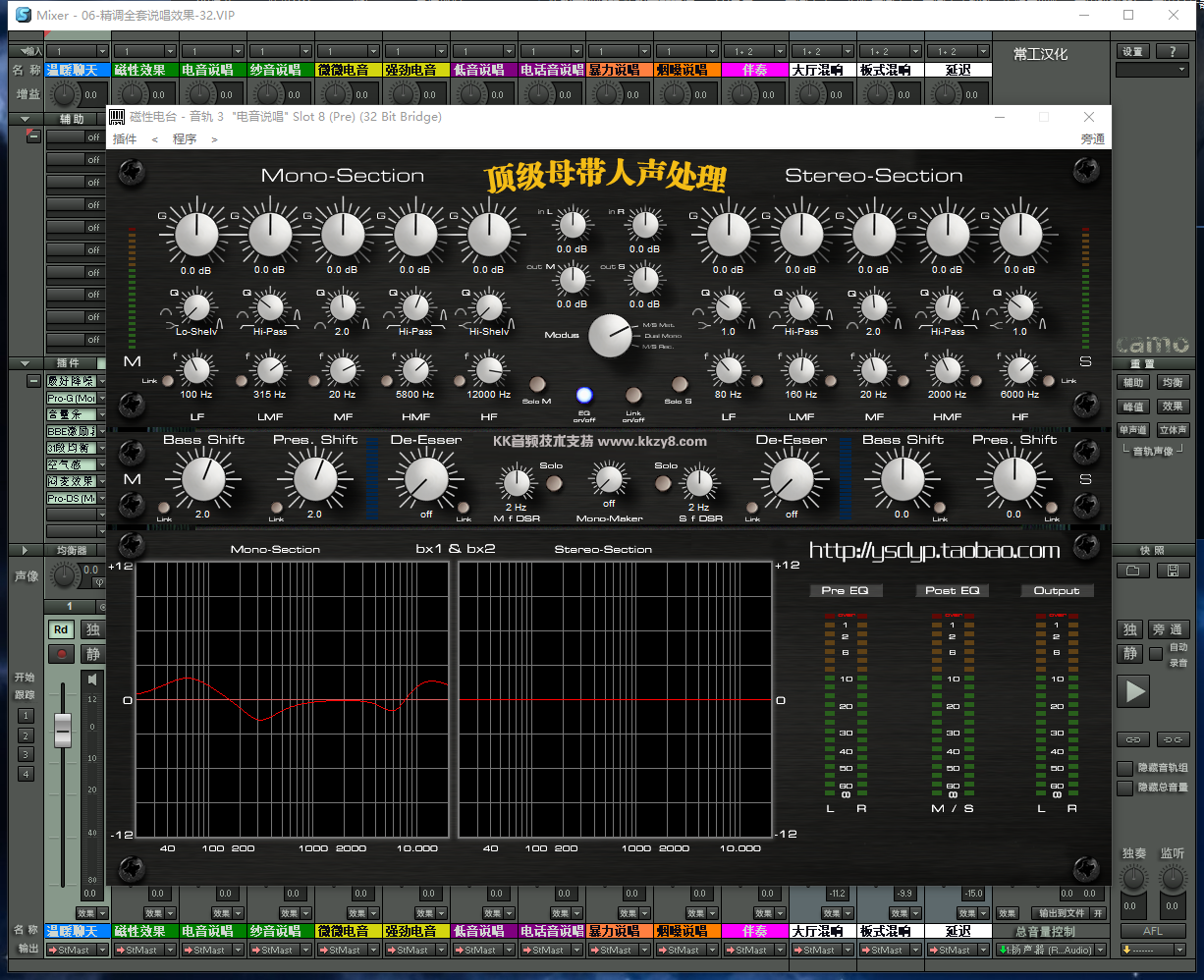
Task: Open the 插件 menu in plugin window
Action: click(125, 139)
